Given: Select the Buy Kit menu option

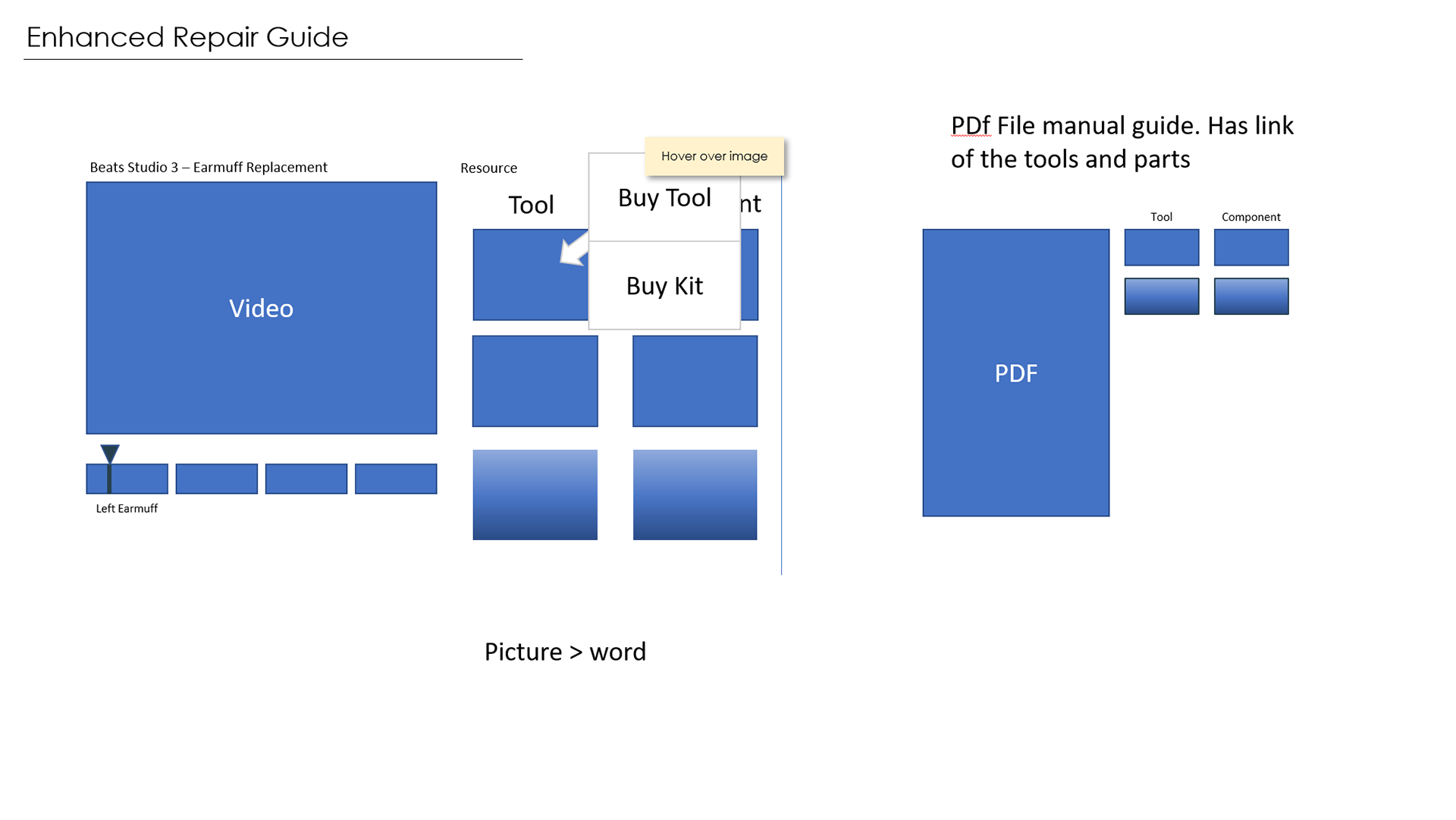Looking at the screenshot, I should pos(664,286).
